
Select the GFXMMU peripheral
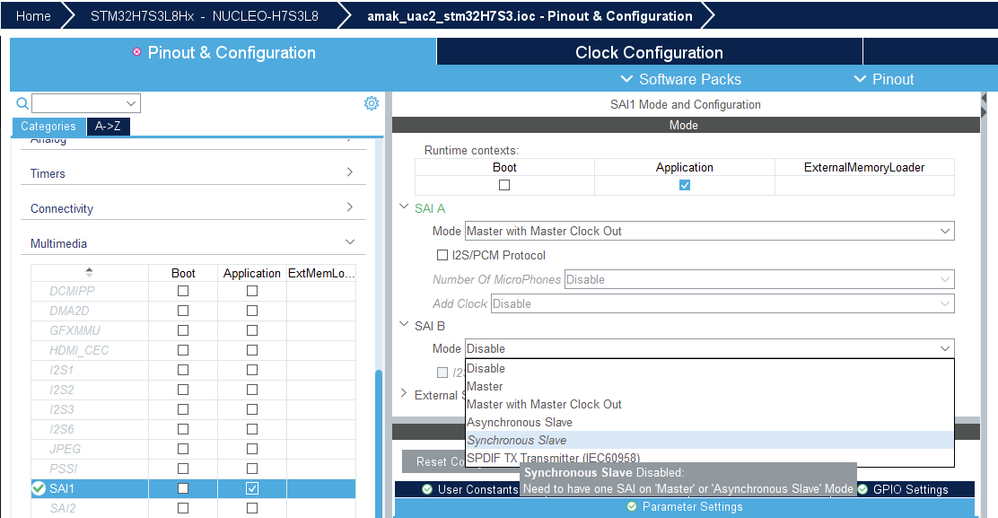pos(74,330)
